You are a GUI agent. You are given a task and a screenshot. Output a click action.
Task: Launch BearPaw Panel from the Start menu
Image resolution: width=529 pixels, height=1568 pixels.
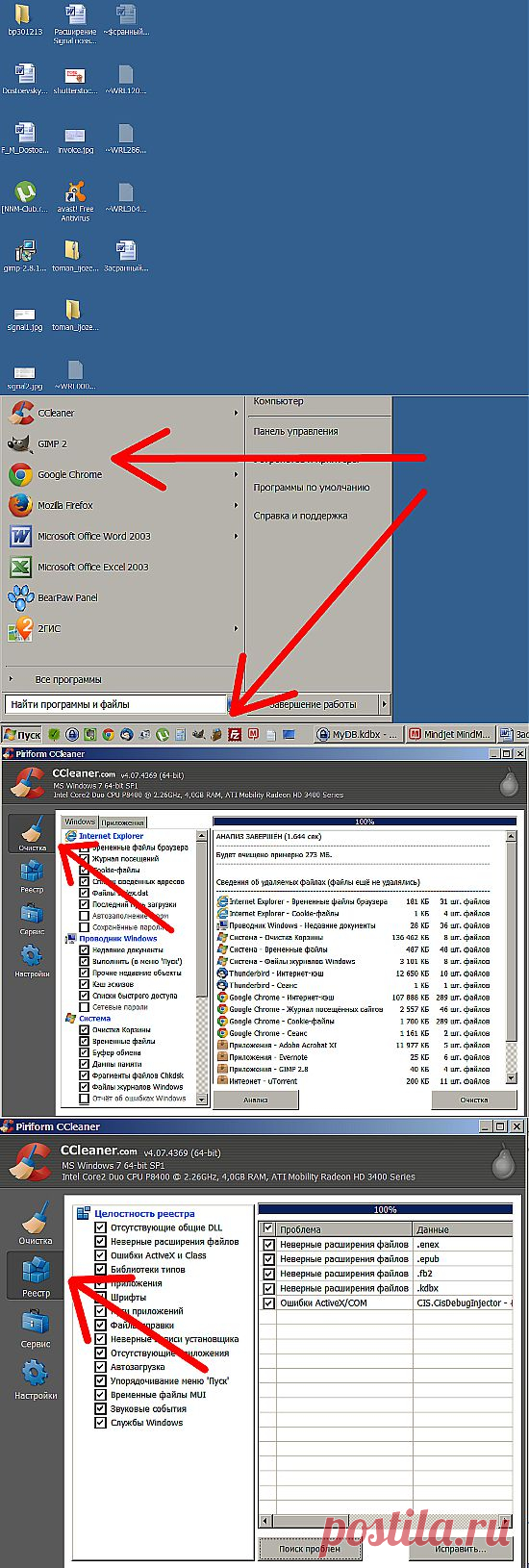122,597
